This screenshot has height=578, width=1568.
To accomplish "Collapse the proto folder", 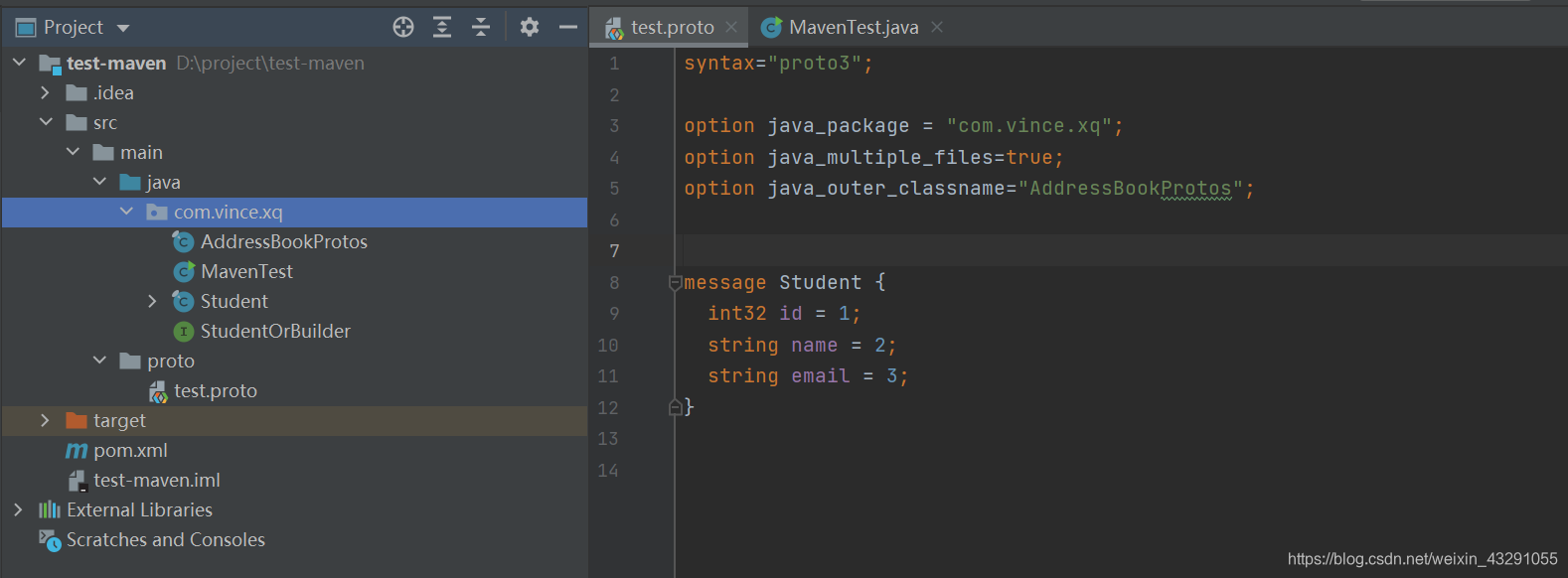I will tap(99, 361).
